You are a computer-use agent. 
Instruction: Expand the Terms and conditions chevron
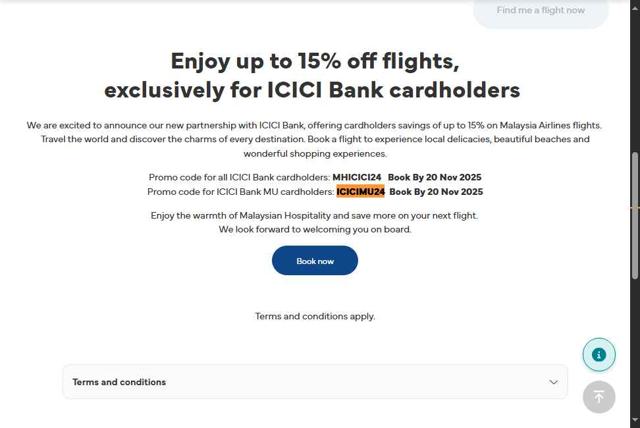[x=554, y=382]
